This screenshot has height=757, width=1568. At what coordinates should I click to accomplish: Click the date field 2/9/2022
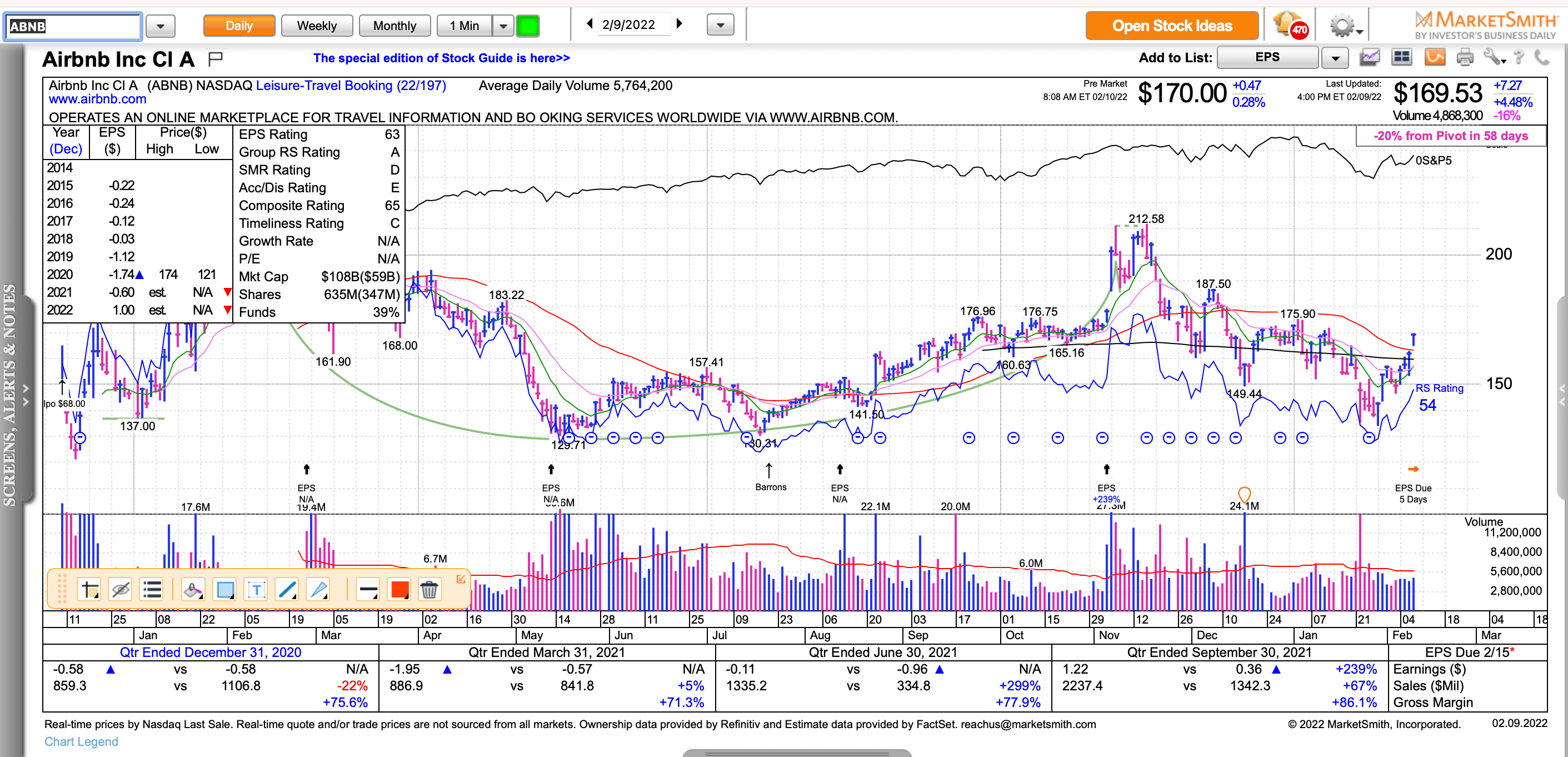pos(633,24)
